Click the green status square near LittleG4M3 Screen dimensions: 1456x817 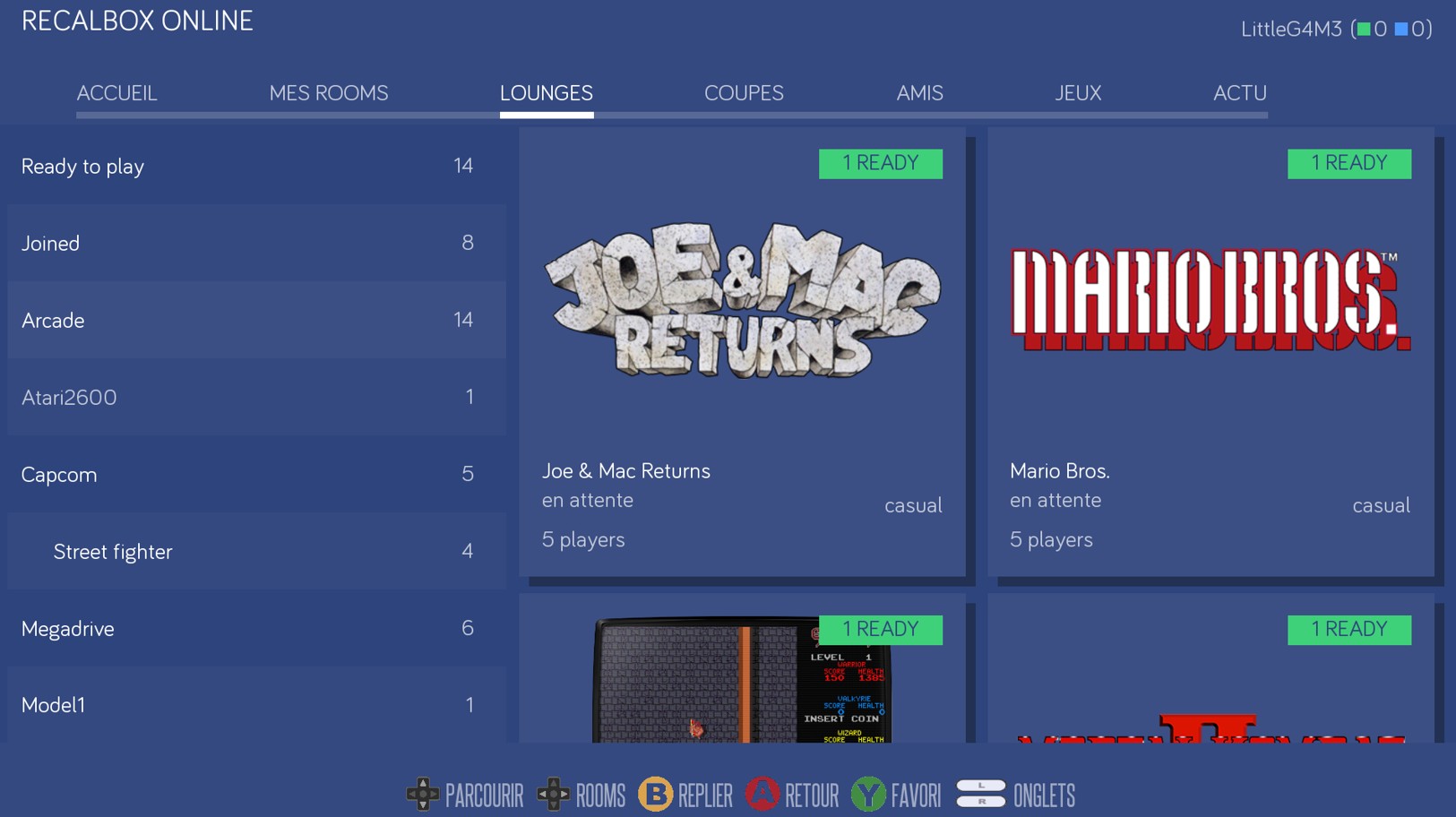coord(1364,30)
